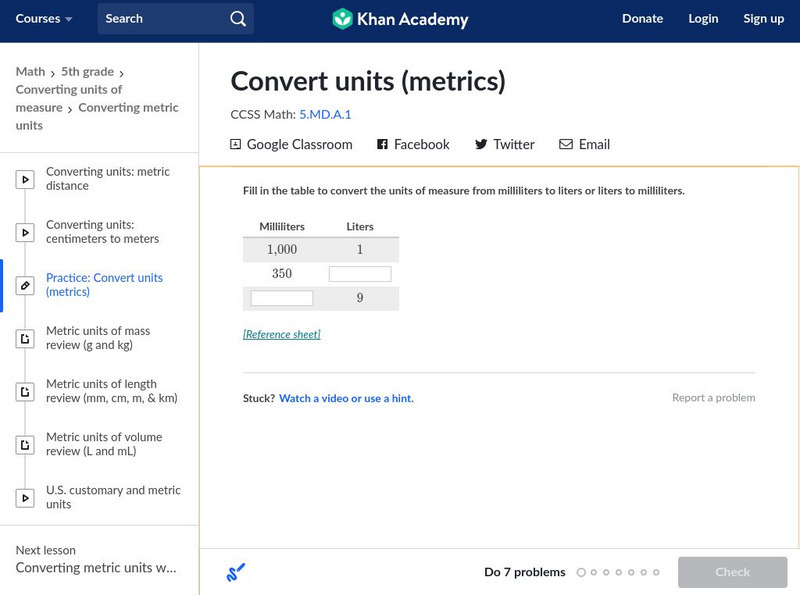Open the 5th grade breadcrumb
Image resolution: width=800 pixels, height=595 pixels.
(86, 72)
